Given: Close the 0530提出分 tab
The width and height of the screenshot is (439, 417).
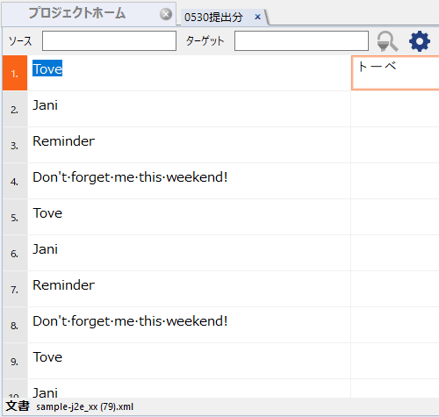Looking at the screenshot, I should (x=257, y=17).
